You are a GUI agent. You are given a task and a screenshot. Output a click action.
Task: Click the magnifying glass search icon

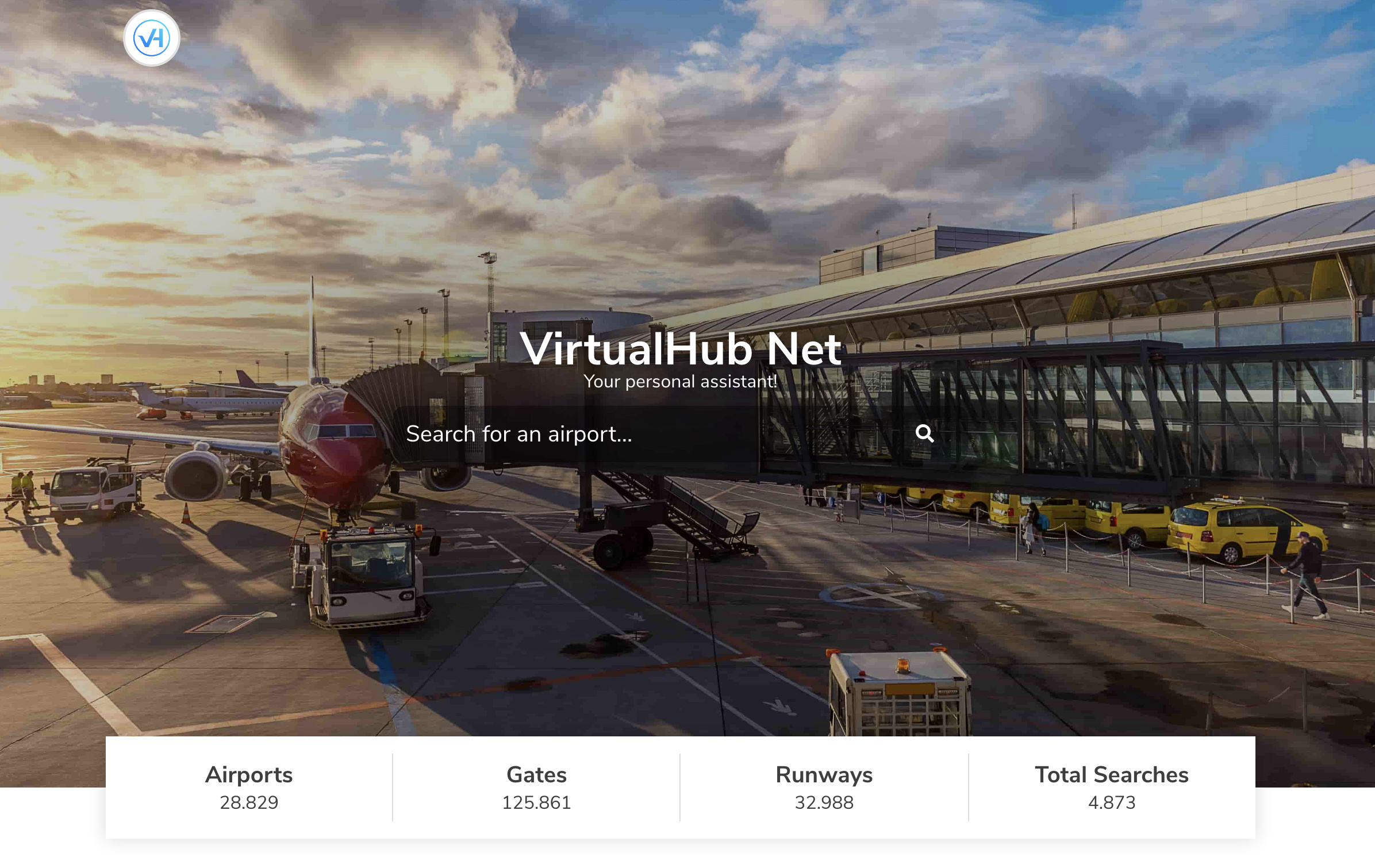[924, 433]
